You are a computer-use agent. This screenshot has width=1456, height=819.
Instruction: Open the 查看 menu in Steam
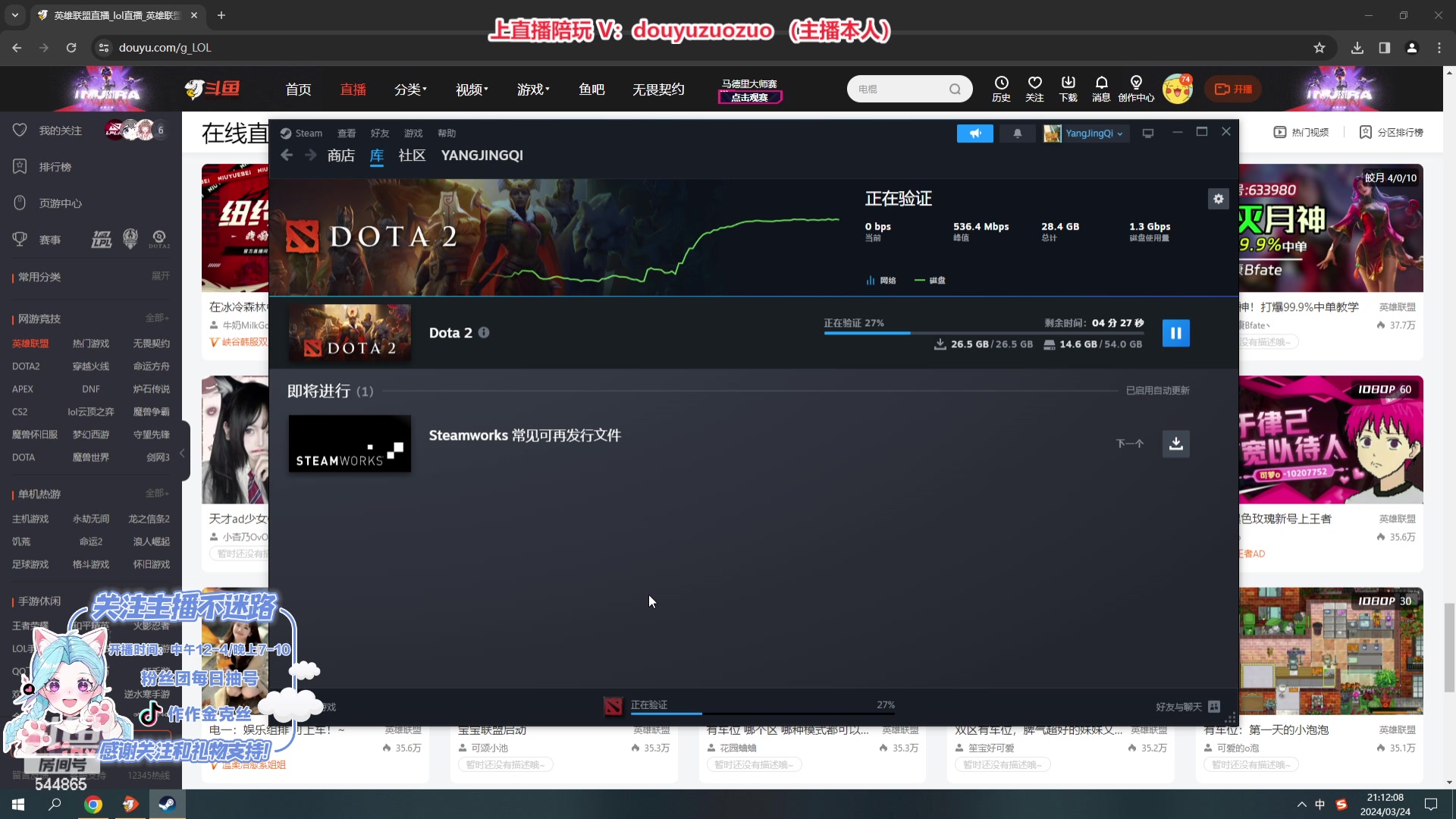(x=347, y=133)
